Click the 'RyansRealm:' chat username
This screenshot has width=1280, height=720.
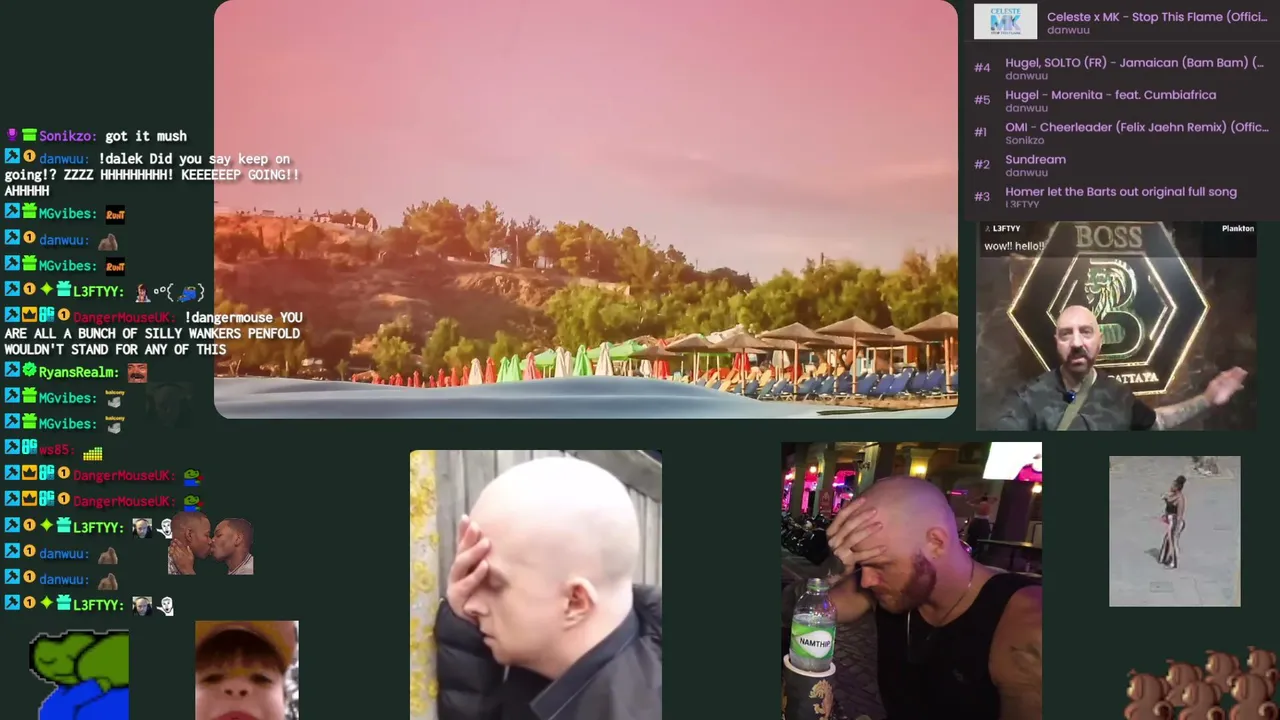click(79, 372)
